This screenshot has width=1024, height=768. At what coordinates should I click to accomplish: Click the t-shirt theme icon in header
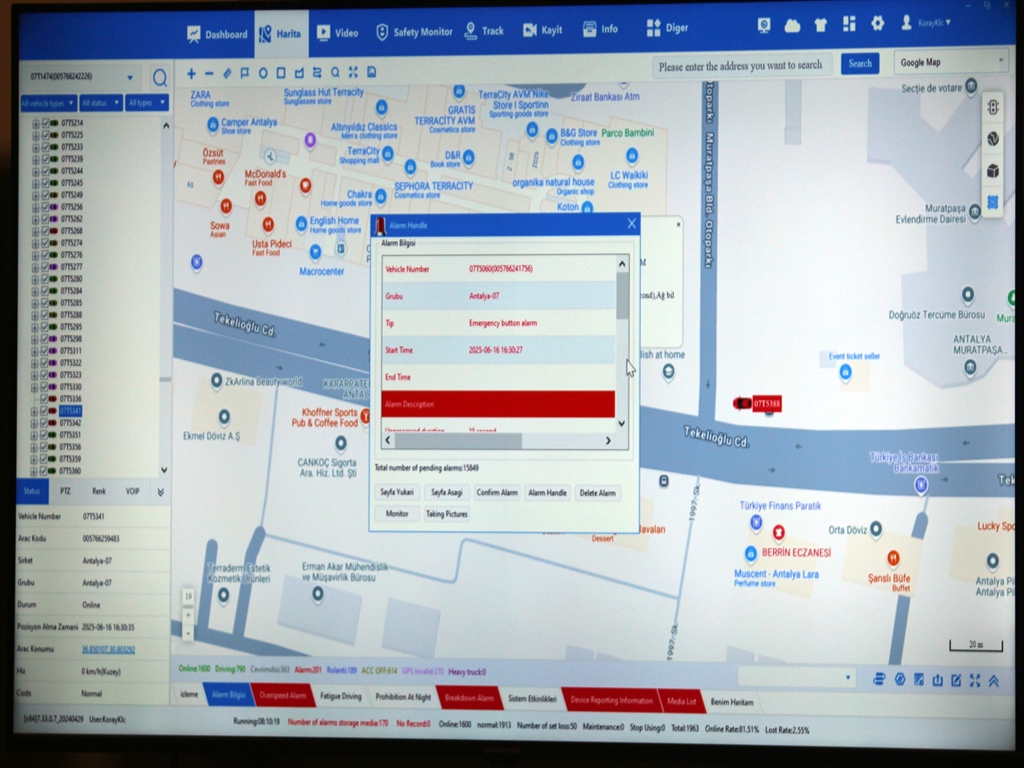click(x=821, y=25)
